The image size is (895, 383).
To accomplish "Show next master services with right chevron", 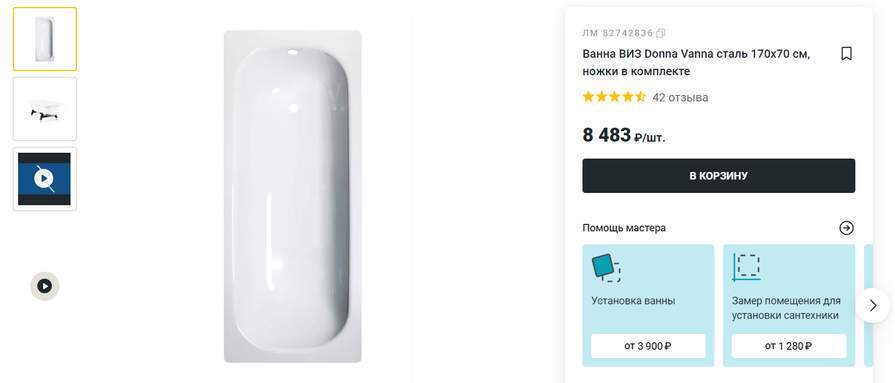I will point(873,305).
